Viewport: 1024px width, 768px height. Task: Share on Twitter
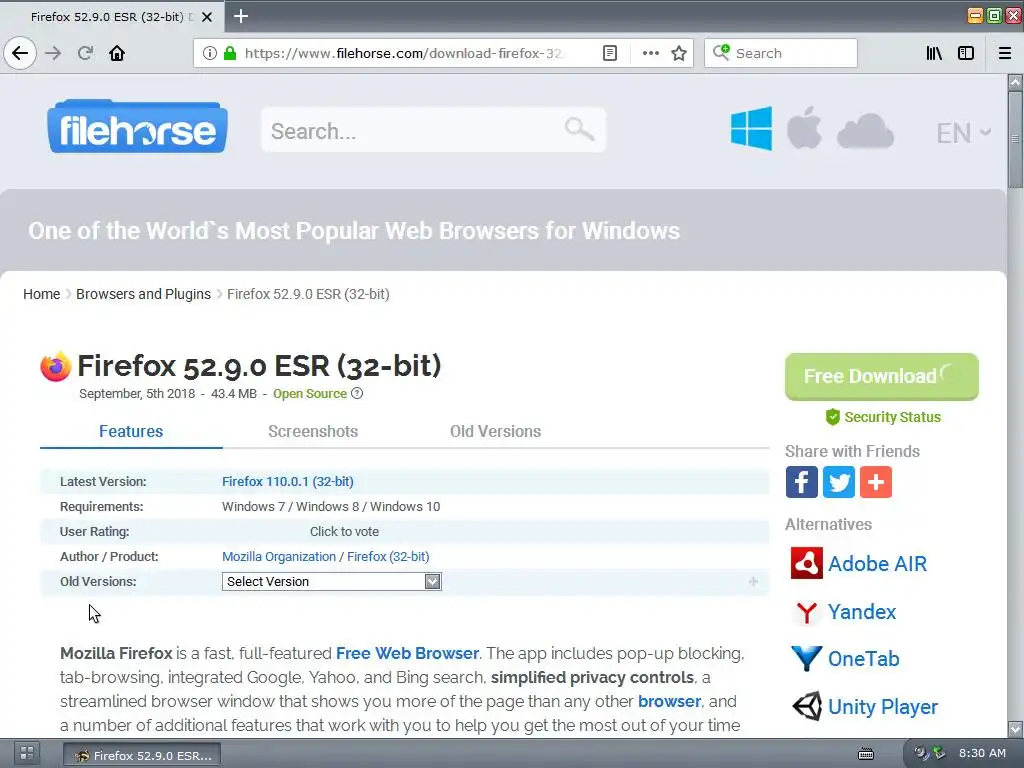coord(839,482)
